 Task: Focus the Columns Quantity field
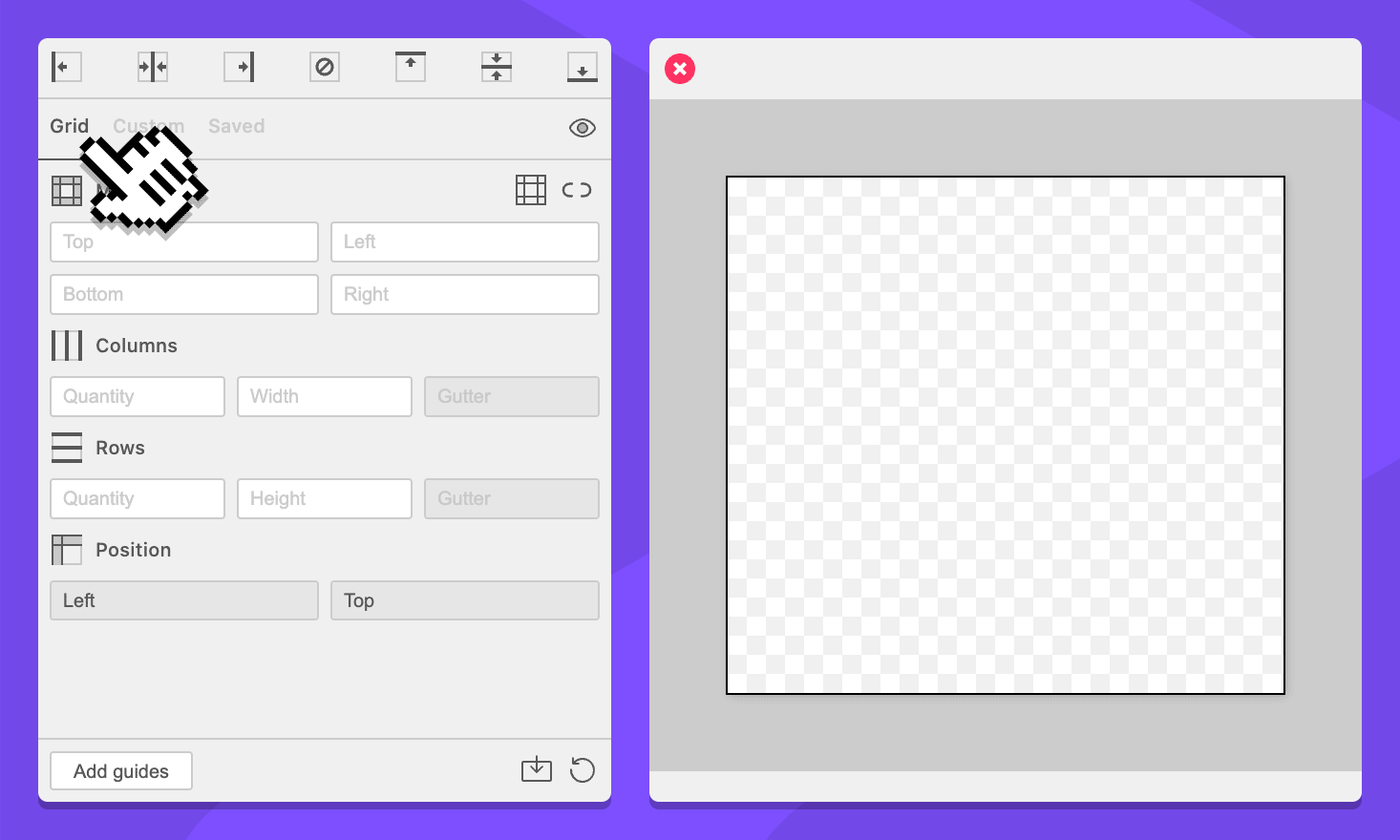tap(138, 397)
